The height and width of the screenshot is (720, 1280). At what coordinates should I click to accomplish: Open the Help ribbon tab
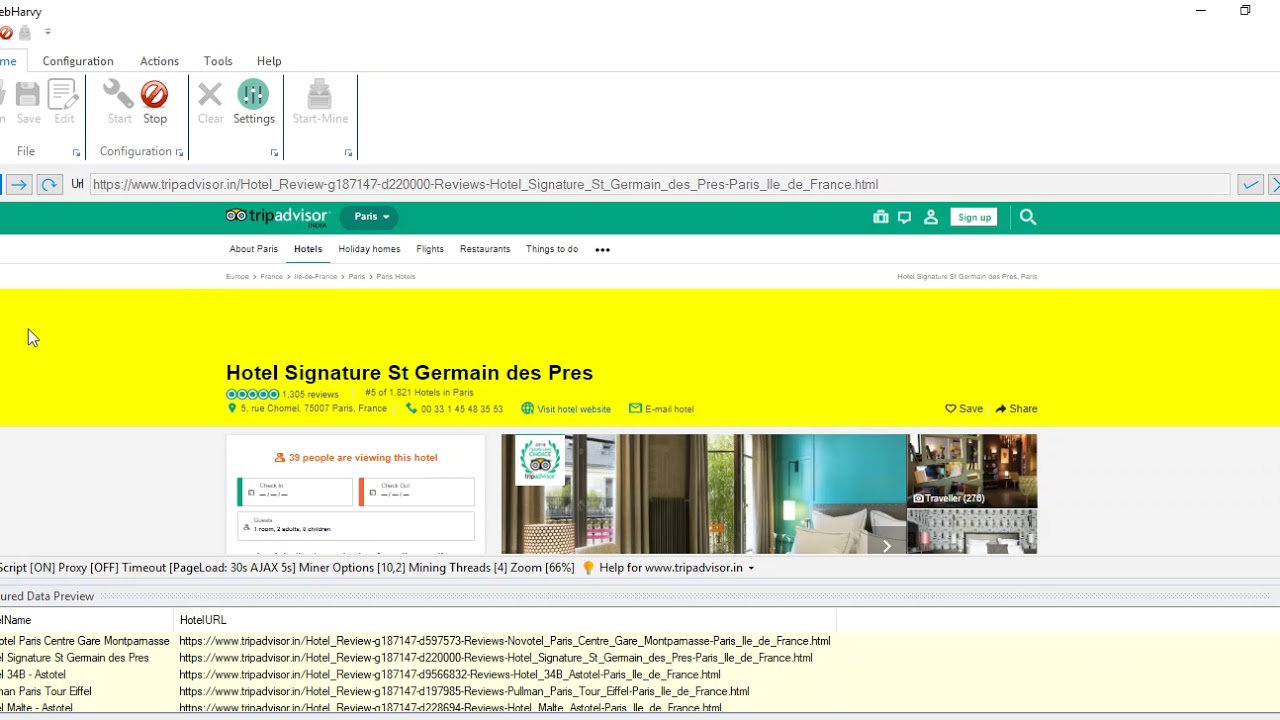[x=269, y=61]
